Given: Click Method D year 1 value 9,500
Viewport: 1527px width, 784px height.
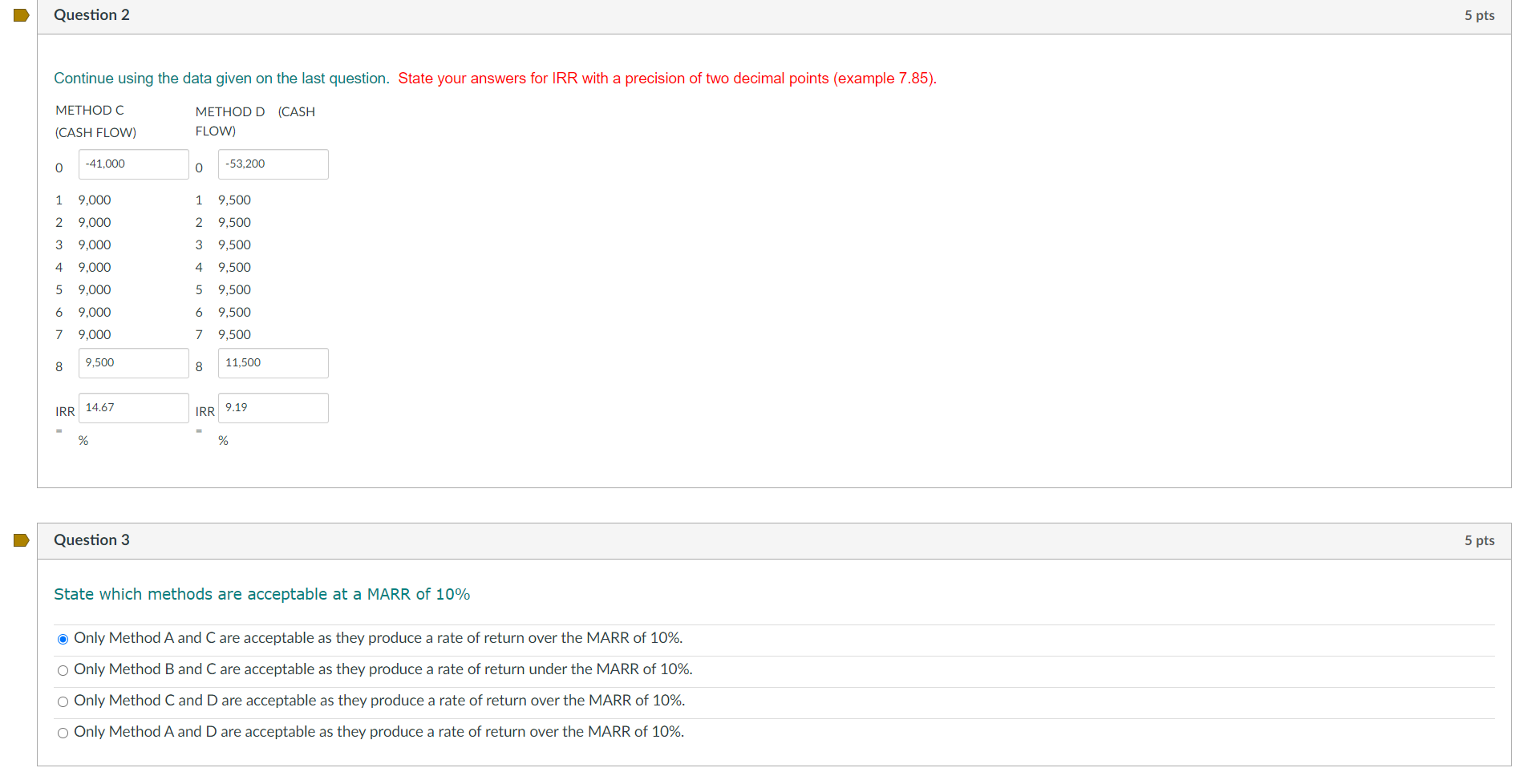Looking at the screenshot, I should (234, 200).
